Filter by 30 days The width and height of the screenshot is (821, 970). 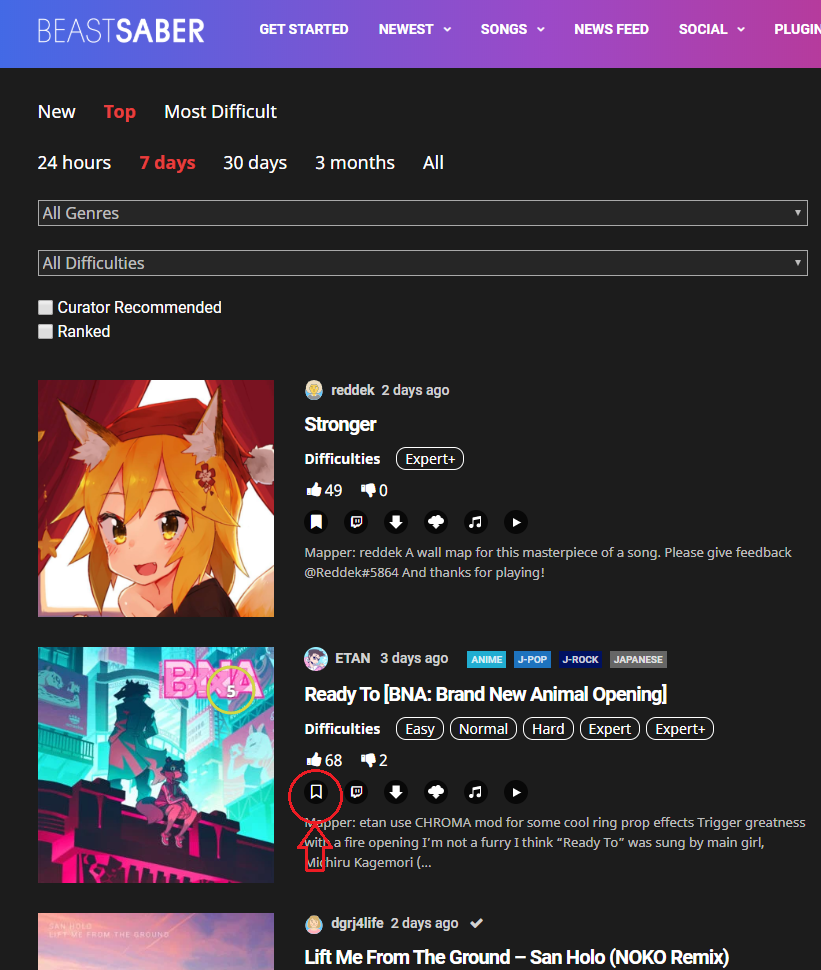[x=255, y=162]
